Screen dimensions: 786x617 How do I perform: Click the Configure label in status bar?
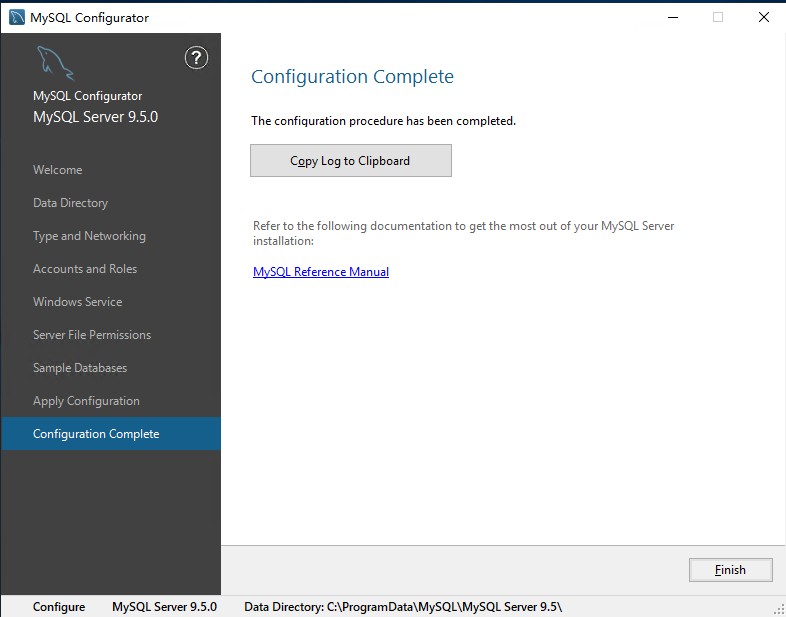(59, 607)
